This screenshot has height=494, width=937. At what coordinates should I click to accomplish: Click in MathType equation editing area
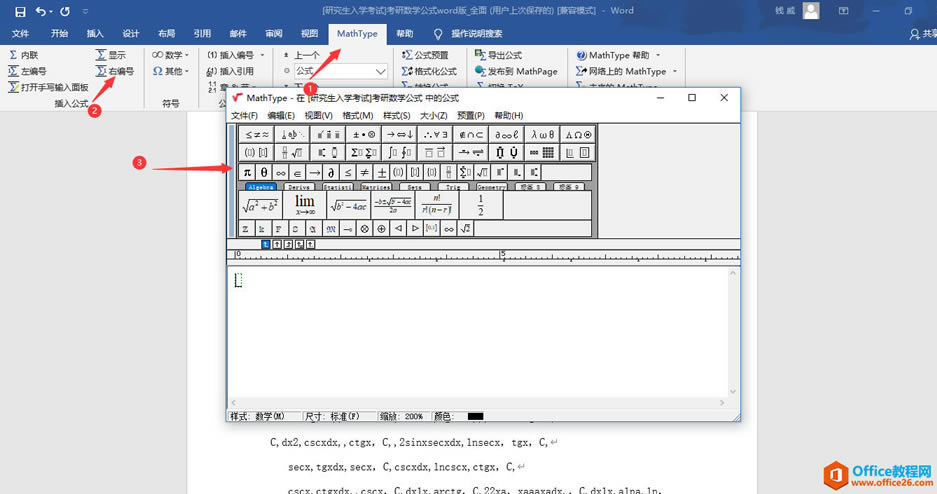[x=478, y=332]
